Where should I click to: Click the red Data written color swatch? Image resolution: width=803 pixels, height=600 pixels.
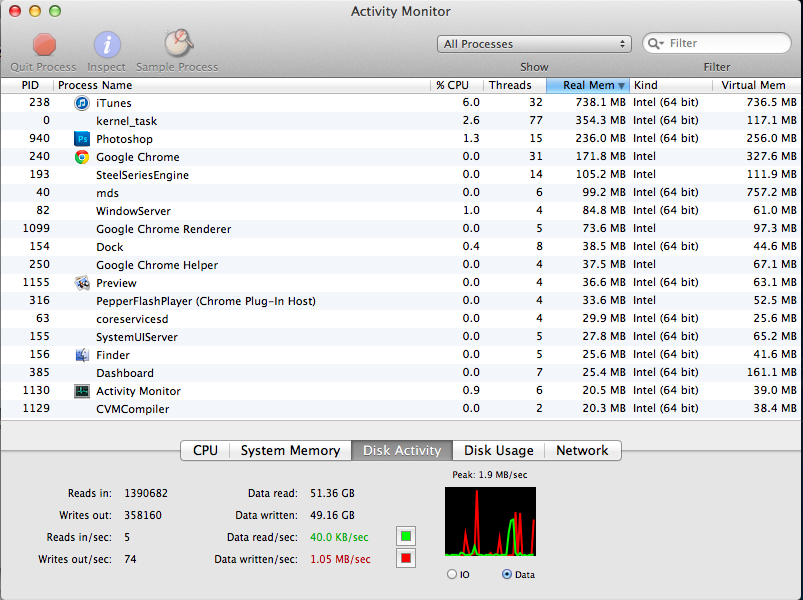pos(406,558)
